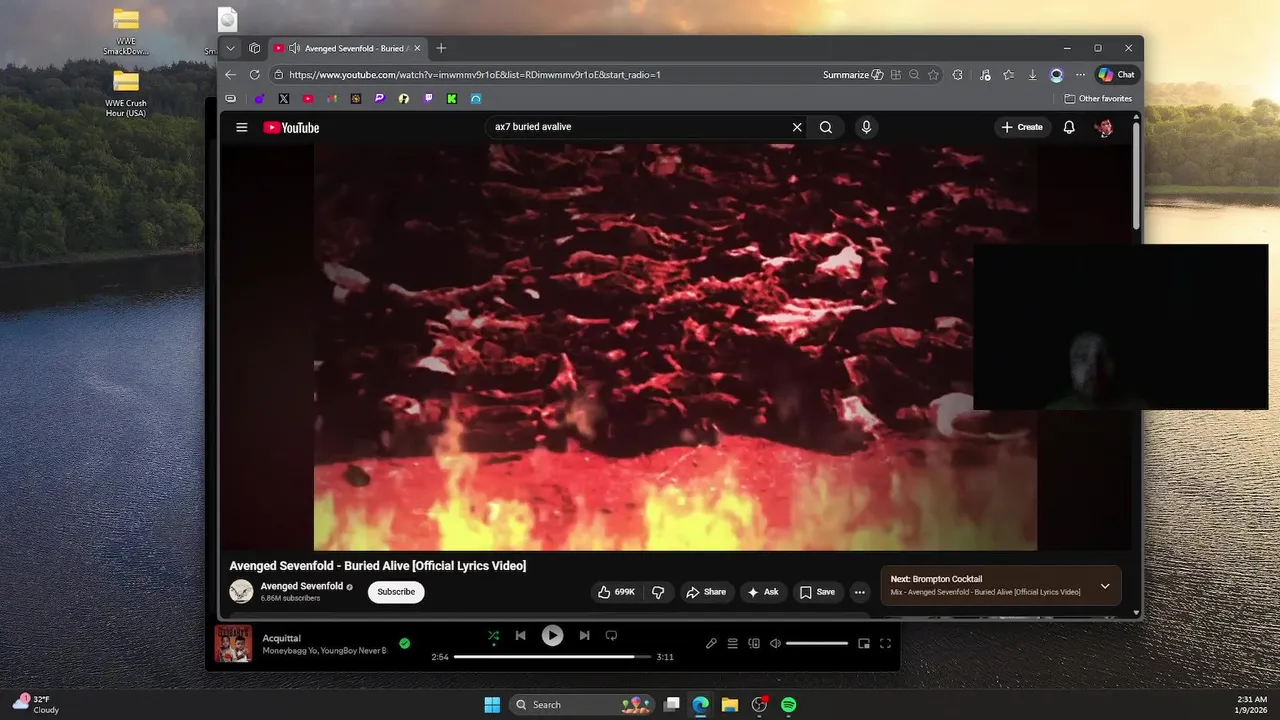Open the Avenged Sevenfold channel name link
Image resolution: width=1280 pixels, height=720 pixels.
(302, 586)
